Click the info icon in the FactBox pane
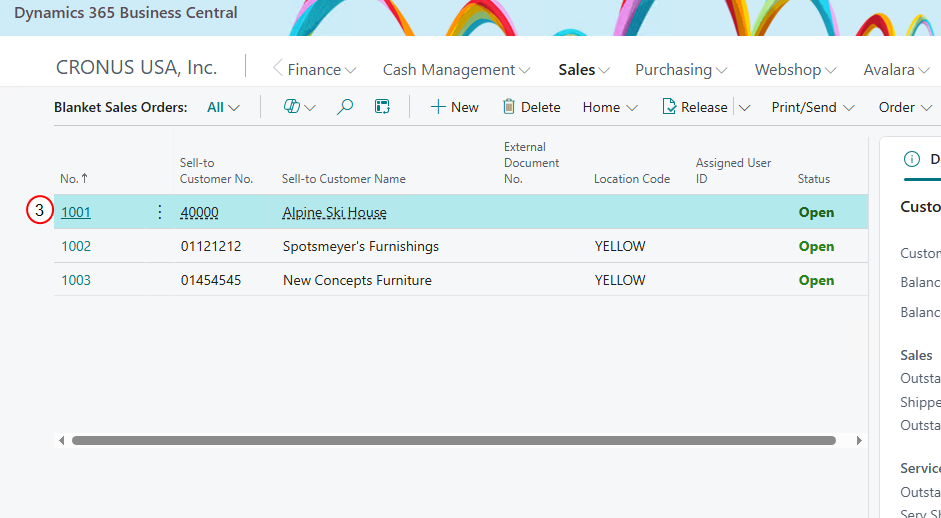The height and width of the screenshot is (518, 941). (912, 159)
